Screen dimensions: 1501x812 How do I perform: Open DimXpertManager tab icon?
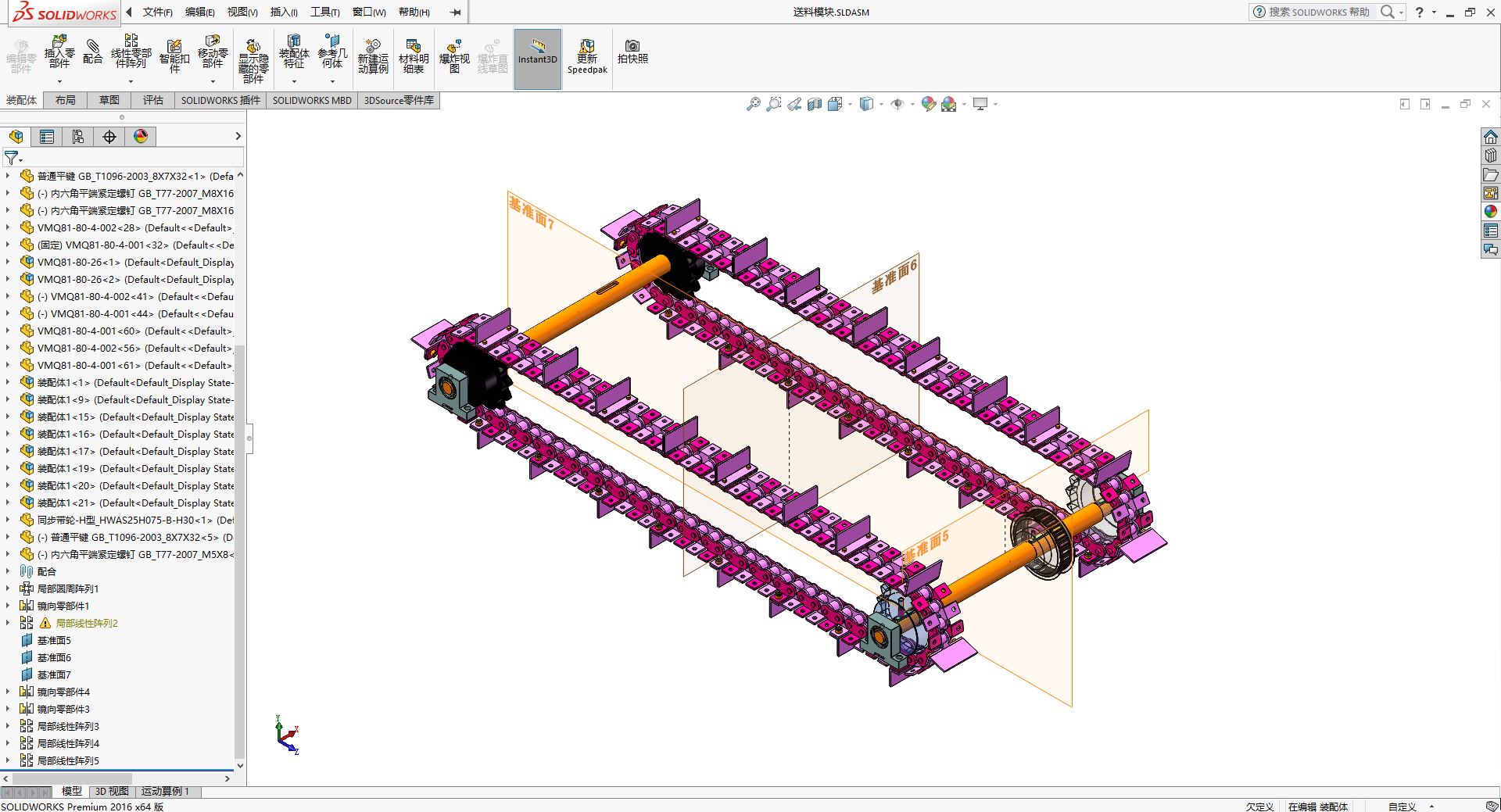109,137
